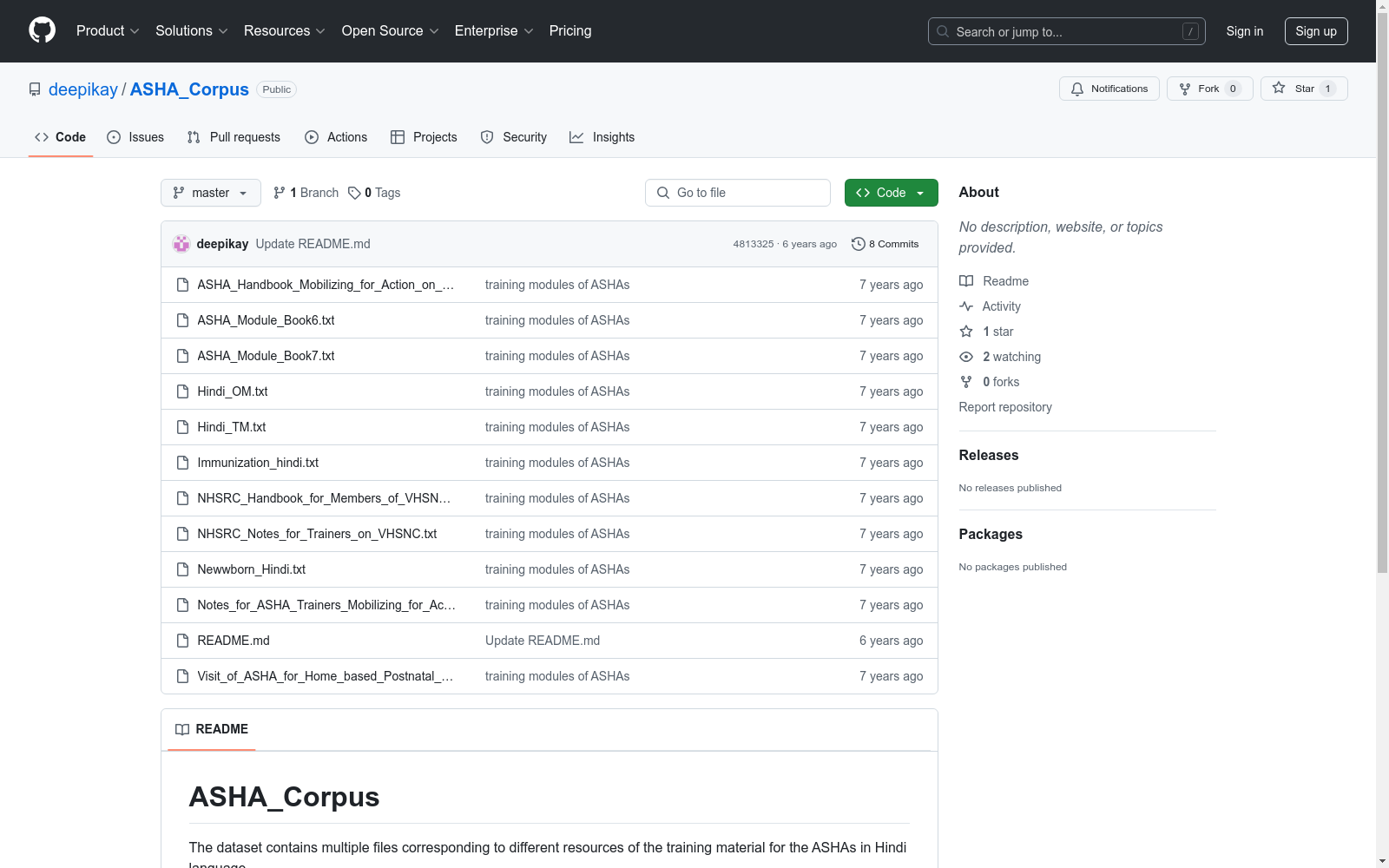Click file icon for ASHA_Module_Book7.txt

[182, 356]
